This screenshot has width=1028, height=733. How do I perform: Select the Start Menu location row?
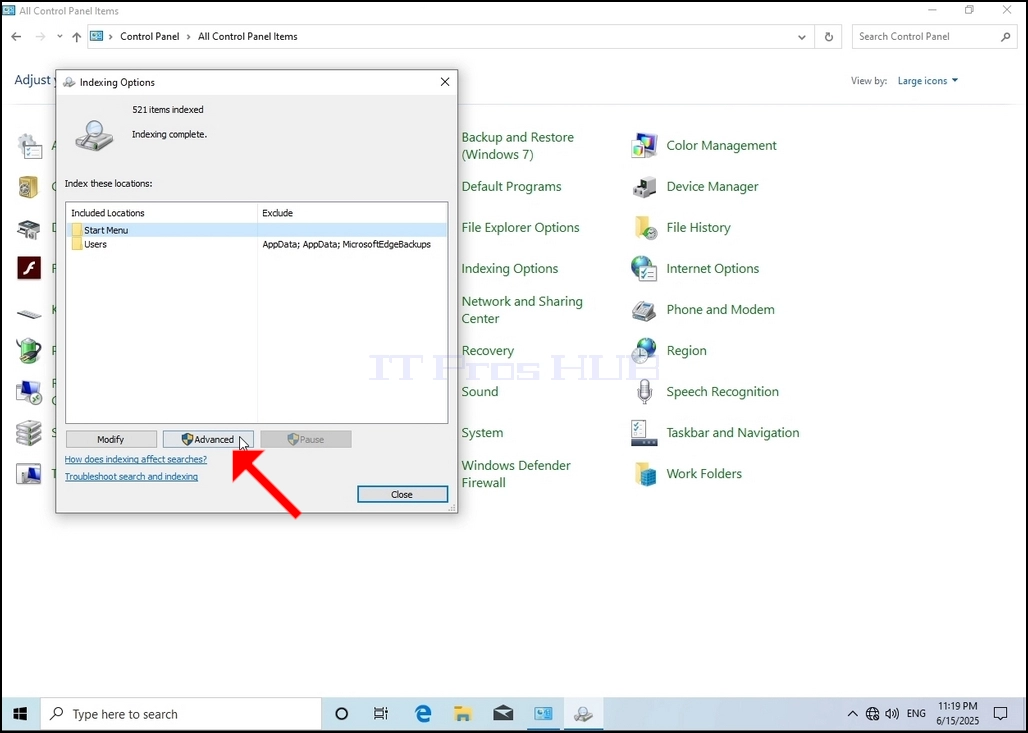click(256, 230)
